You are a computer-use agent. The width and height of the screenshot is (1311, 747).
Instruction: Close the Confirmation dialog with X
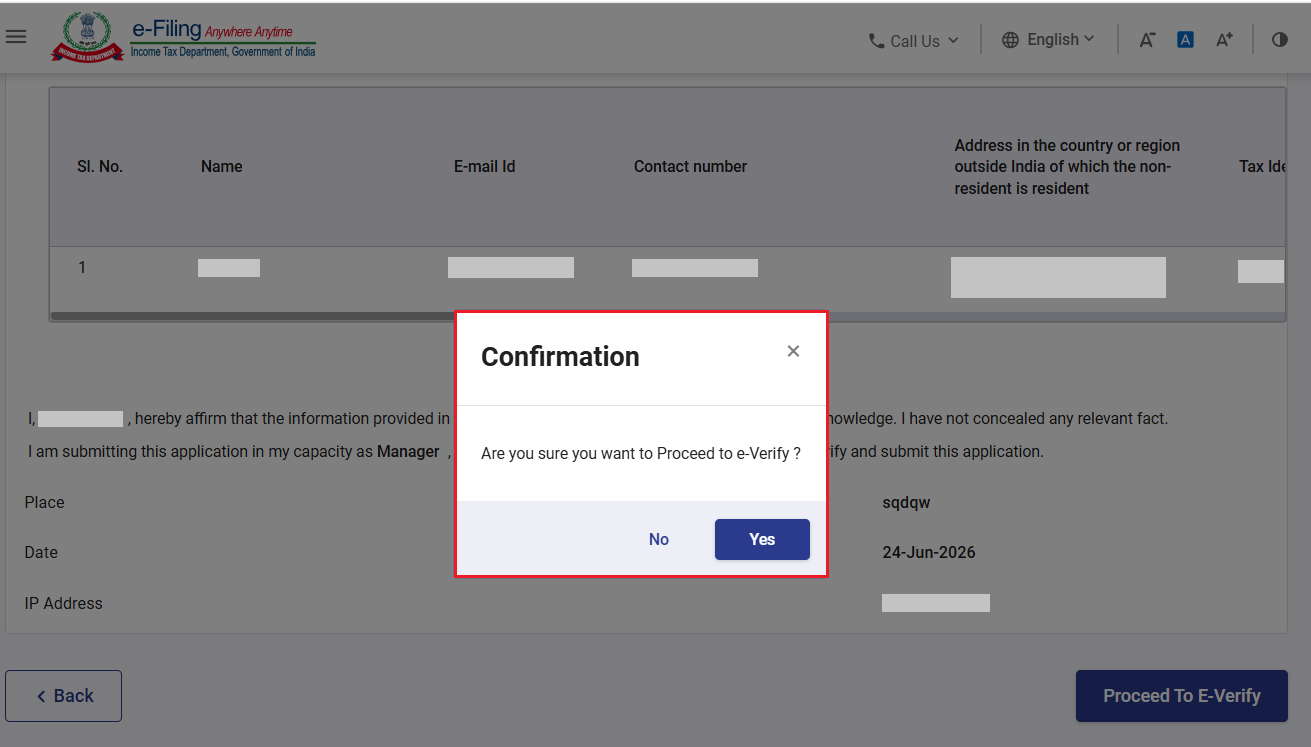(x=793, y=351)
